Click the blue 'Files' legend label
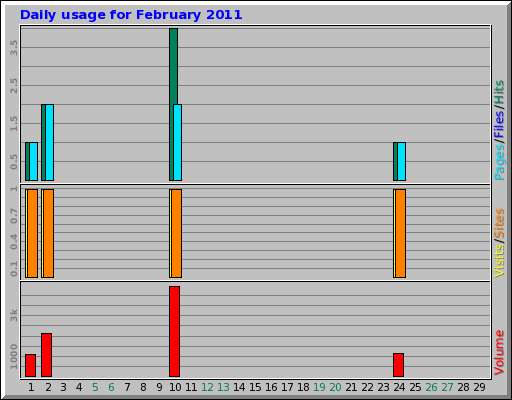This screenshot has width=512, height=400. coord(499,124)
